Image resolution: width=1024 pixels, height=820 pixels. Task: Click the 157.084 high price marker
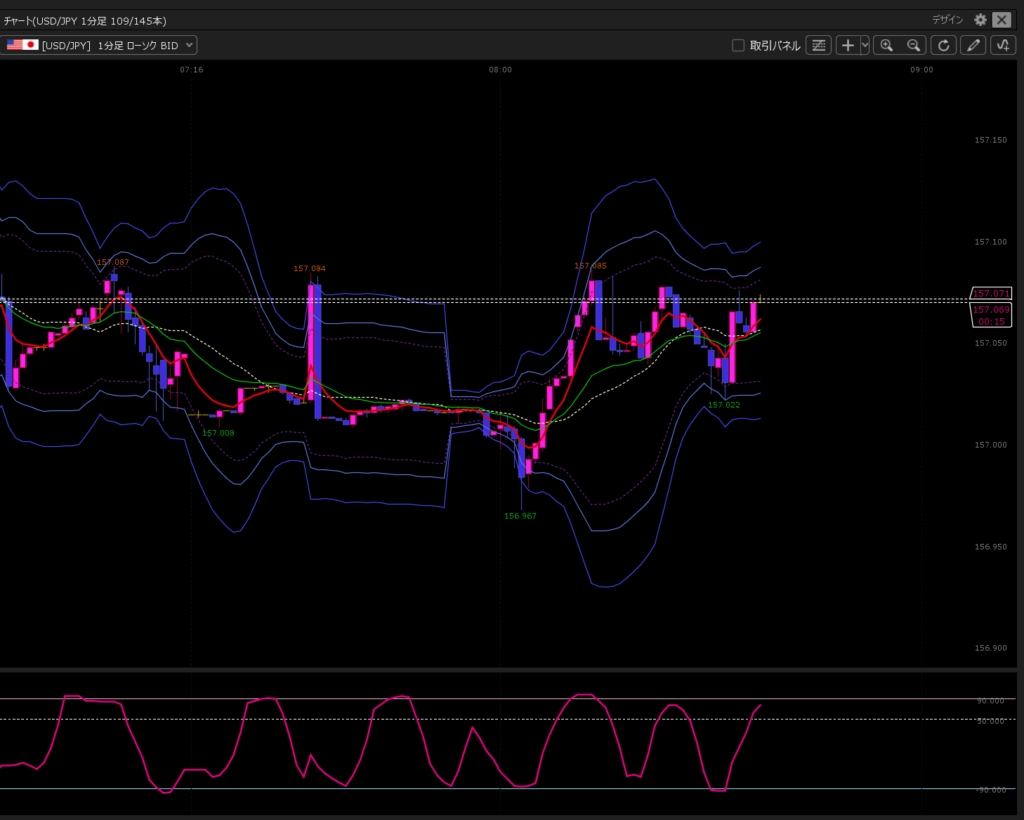309,268
